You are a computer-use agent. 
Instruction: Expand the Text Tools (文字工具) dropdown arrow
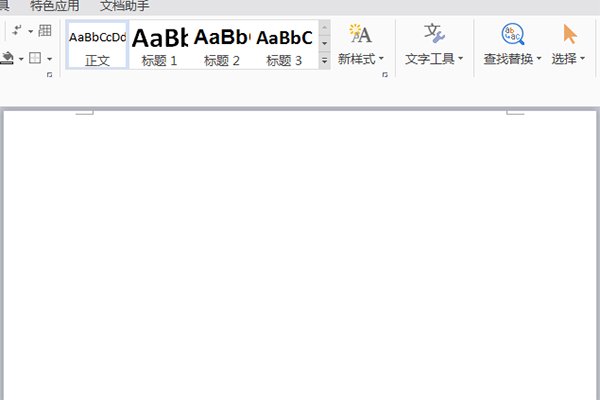pyautogui.click(x=460, y=60)
